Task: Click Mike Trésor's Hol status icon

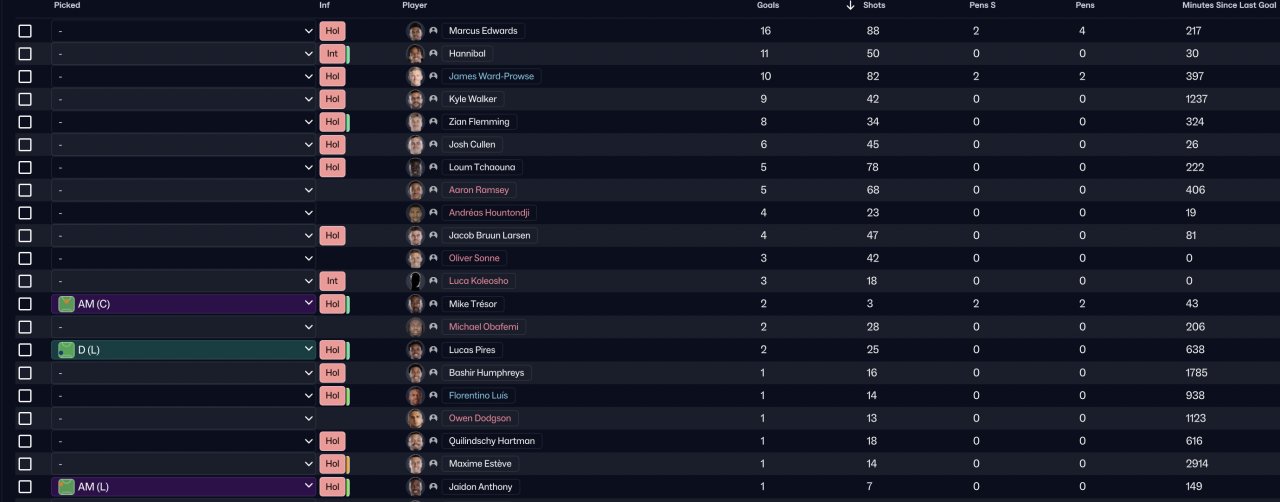Action: (x=332, y=304)
